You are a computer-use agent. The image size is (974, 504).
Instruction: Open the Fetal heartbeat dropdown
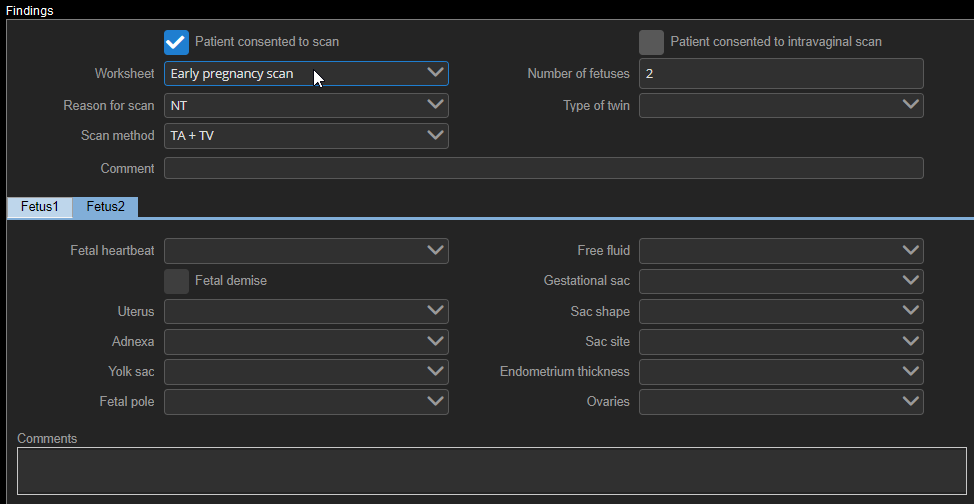click(x=306, y=250)
